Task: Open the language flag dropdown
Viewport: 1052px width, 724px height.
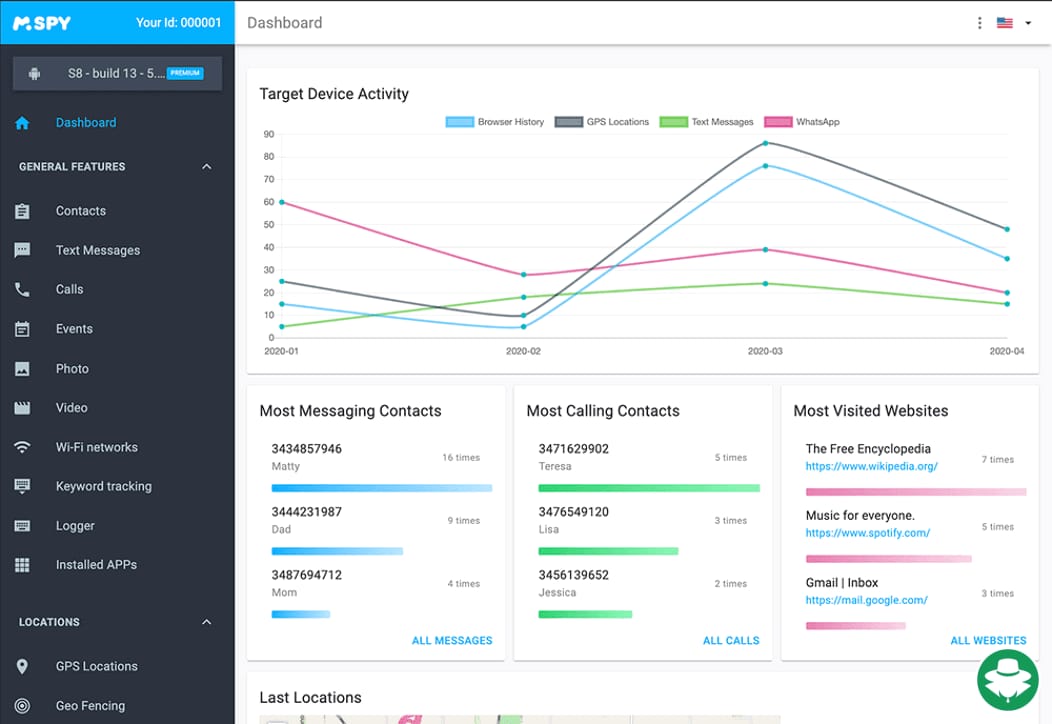Action: click(x=1013, y=23)
